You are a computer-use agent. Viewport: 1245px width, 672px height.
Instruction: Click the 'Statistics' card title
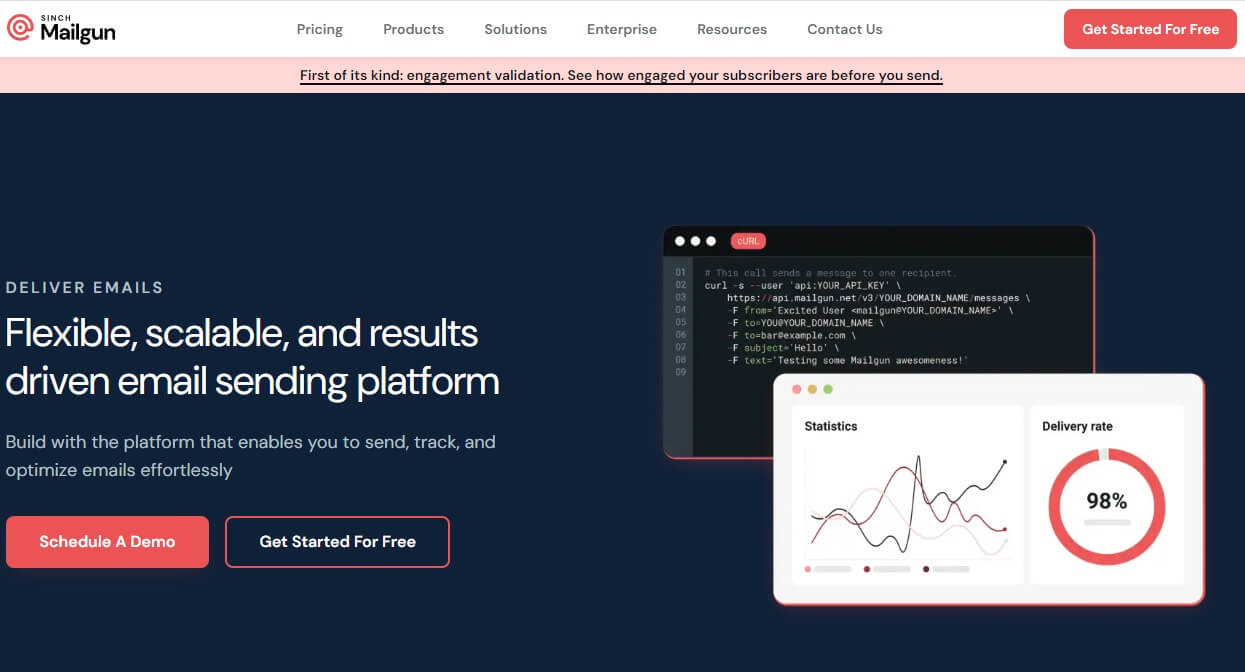tap(831, 426)
